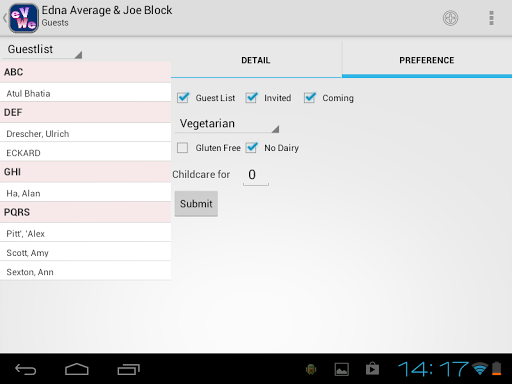
Task: Open the picture notification icon in the status bar
Action: click(342, 369)
